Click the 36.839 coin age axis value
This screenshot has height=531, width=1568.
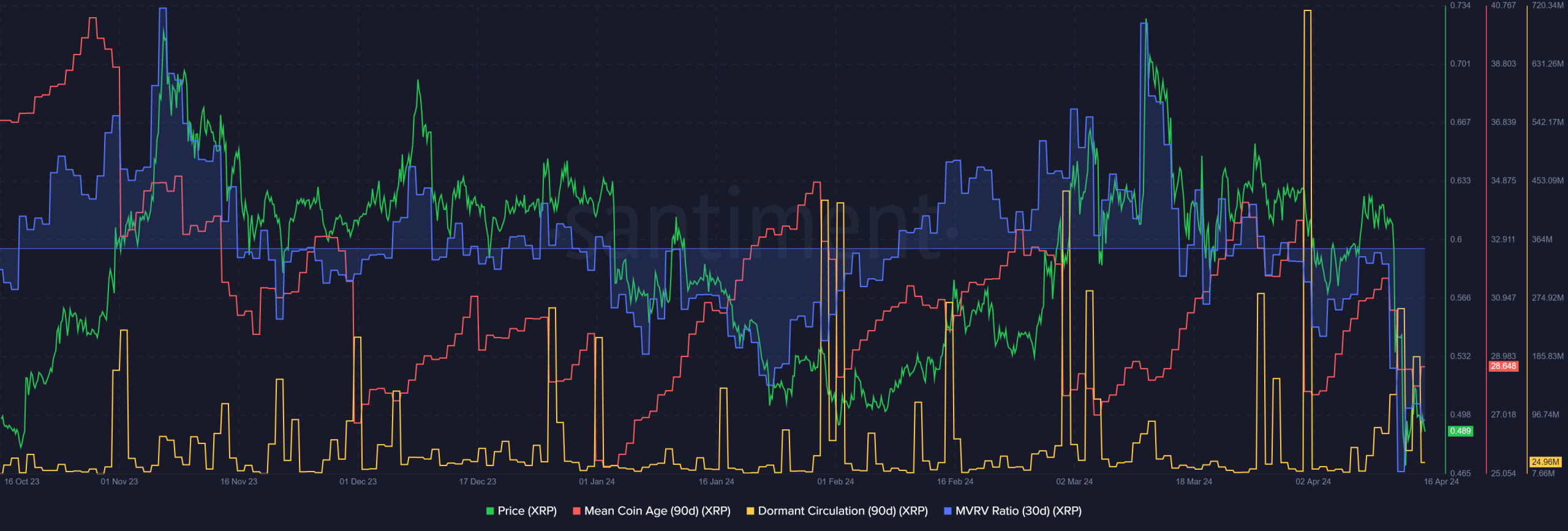click(x=1503, y=122)
